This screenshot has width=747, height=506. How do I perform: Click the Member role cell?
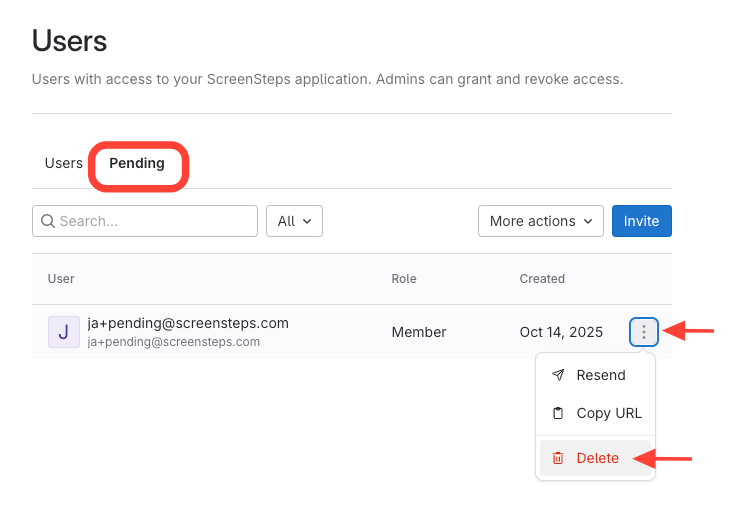tap(418, 332)
